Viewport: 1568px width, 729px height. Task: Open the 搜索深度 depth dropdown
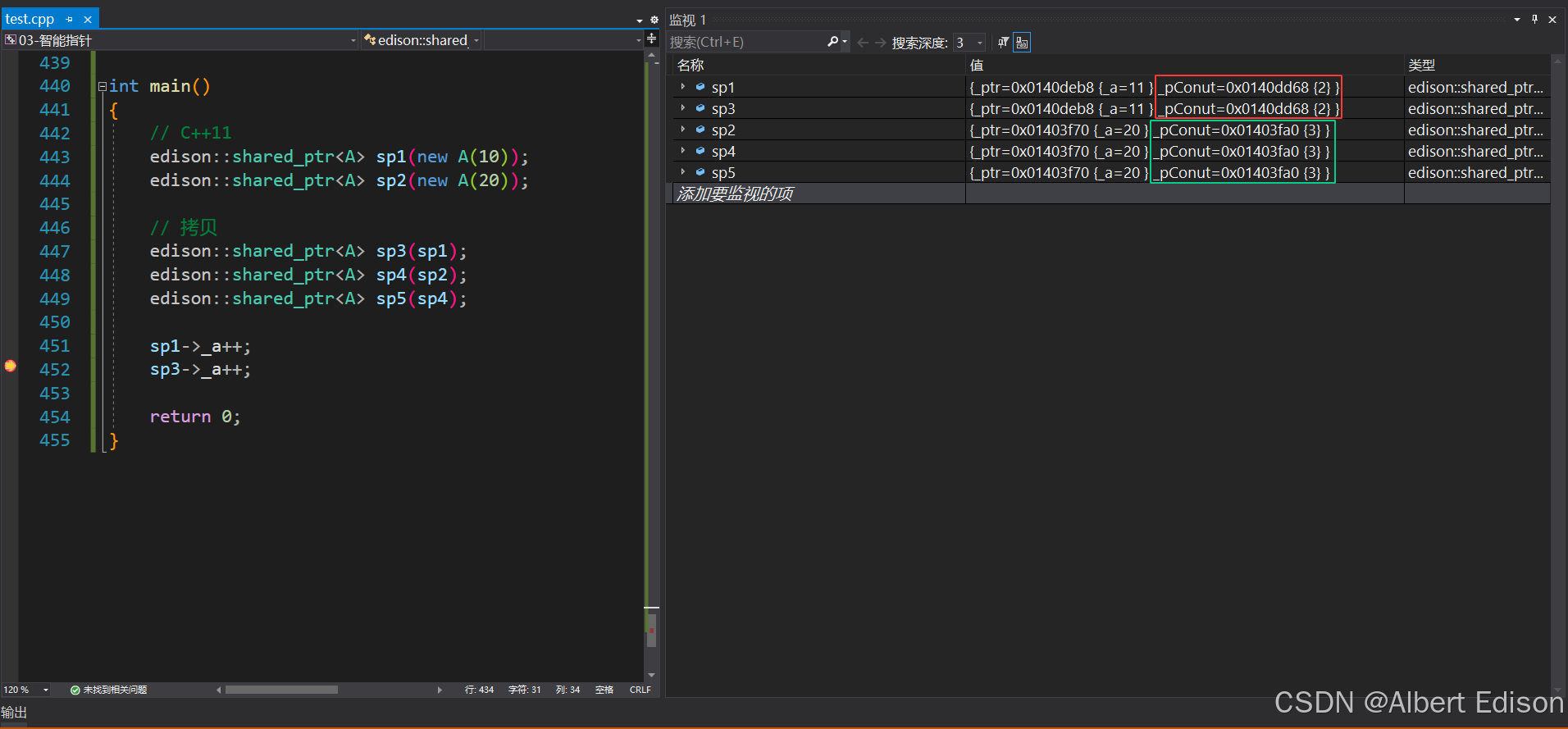coord(969,43)
